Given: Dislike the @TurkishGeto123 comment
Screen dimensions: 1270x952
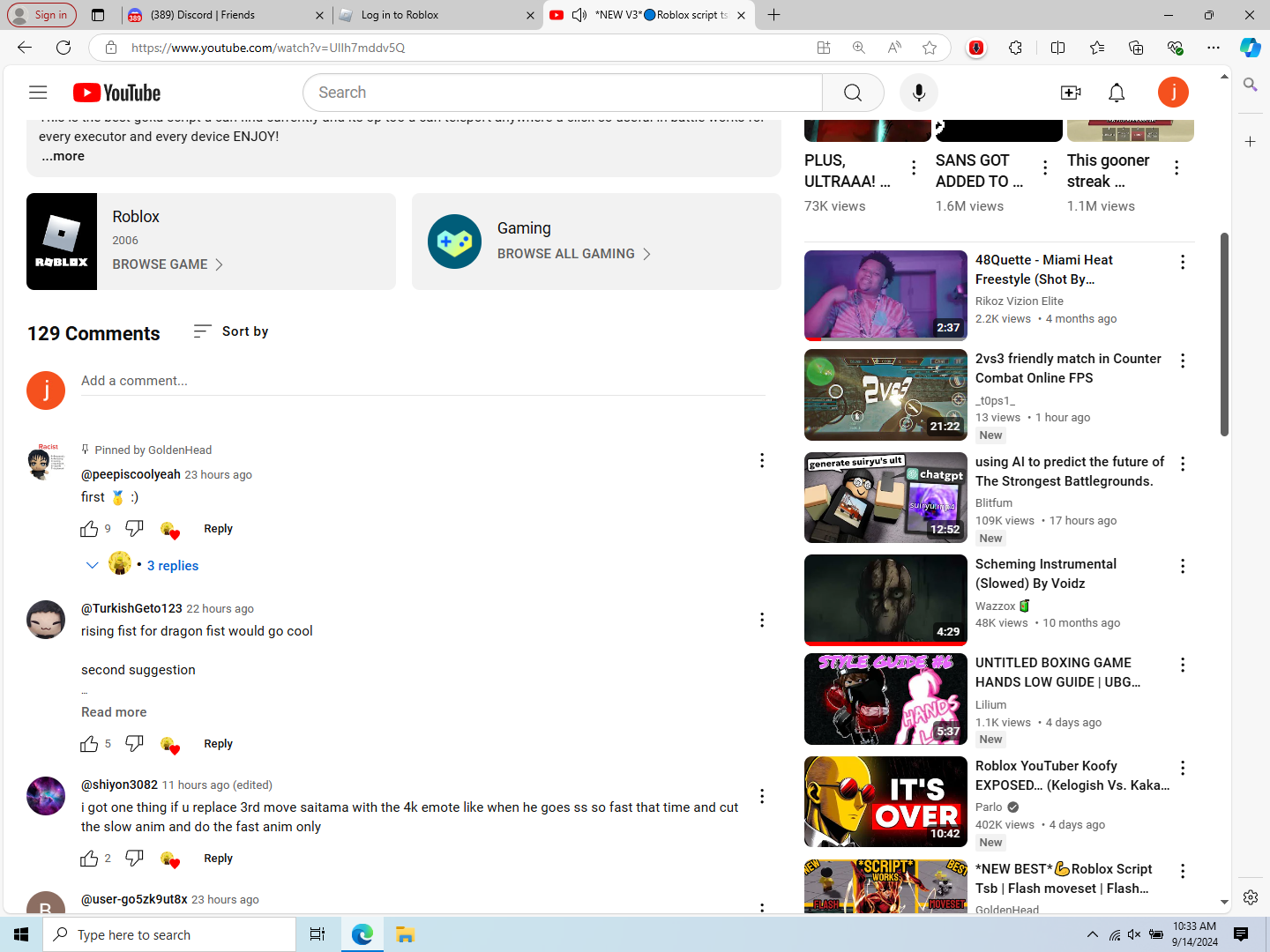Looking at the screenshot, I should pos(134,744).
